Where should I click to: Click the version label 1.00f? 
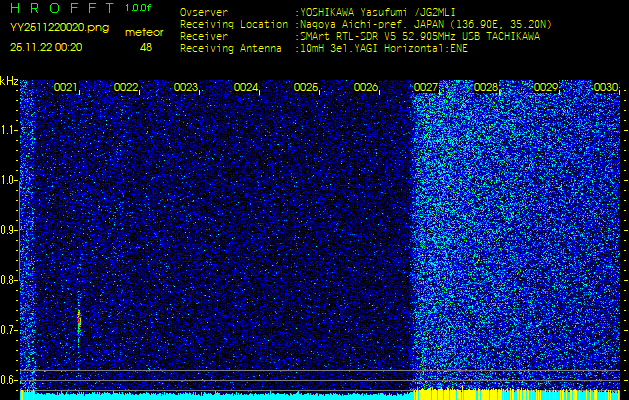click(138, 8)
